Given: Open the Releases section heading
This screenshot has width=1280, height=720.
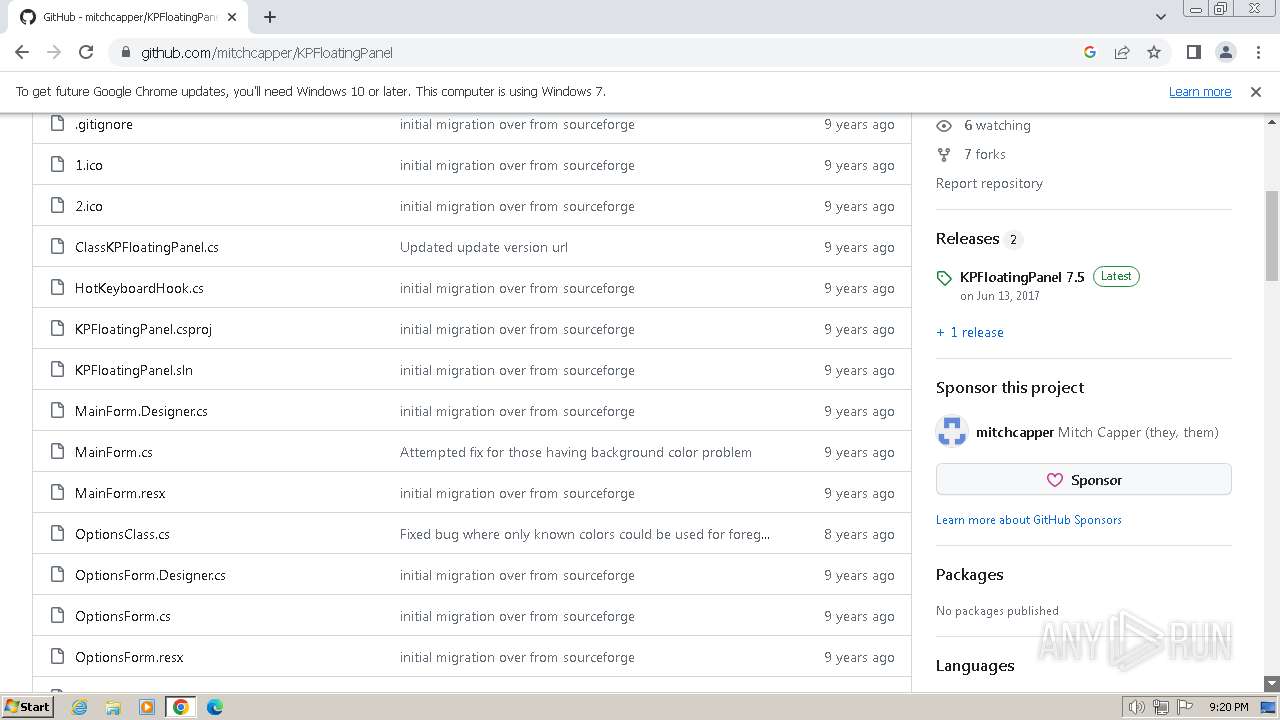Looking at the screenshot, I should click(x=968, y=238).
